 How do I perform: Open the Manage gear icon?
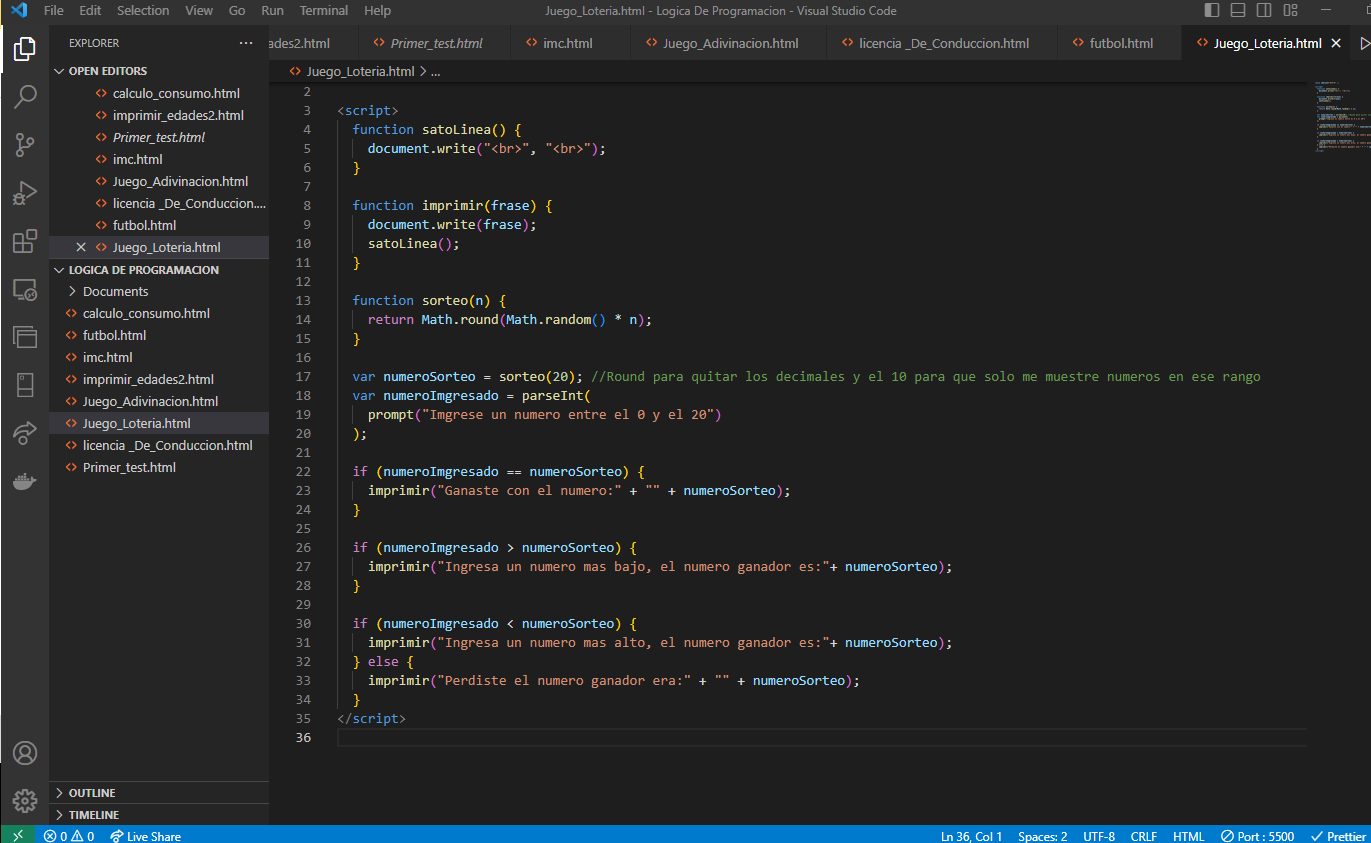click(x=25, y=801)
